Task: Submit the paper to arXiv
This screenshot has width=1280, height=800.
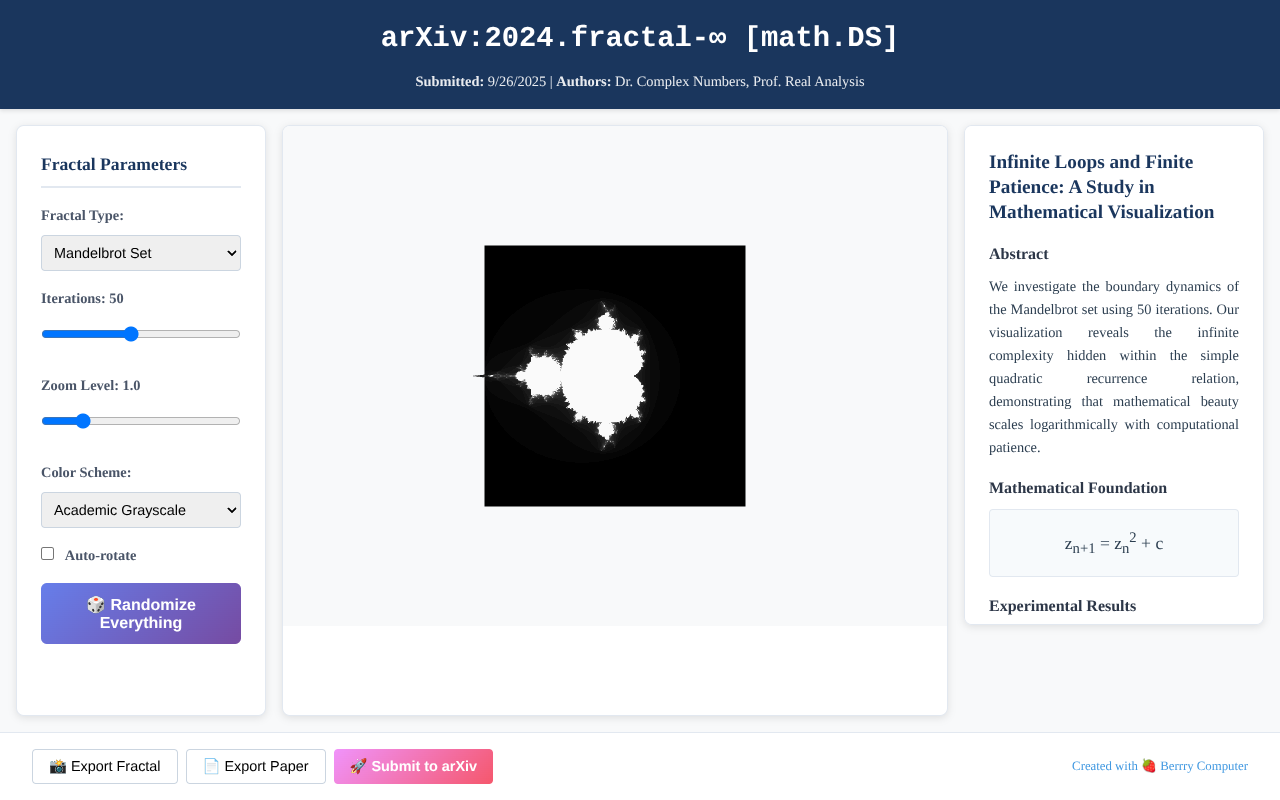Action: coord(413,766)
